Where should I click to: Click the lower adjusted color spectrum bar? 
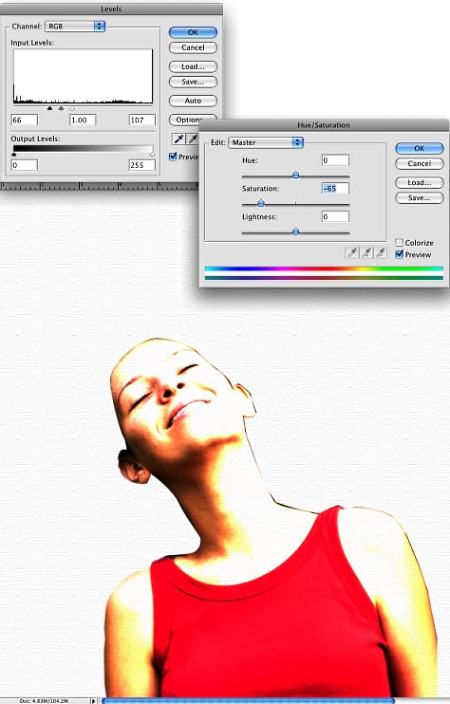coord(324,278)
